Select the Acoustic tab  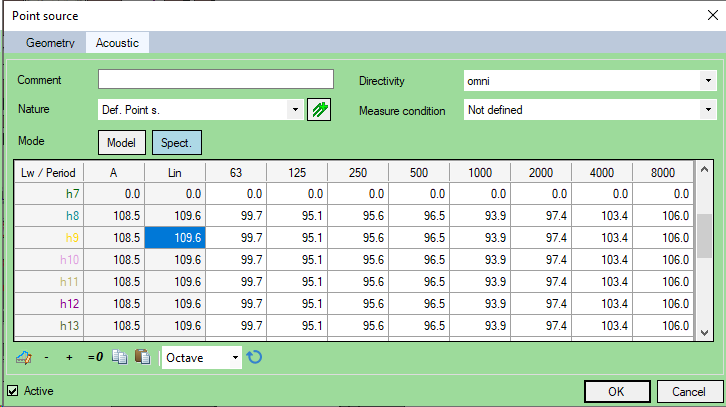tap(117, 43)
